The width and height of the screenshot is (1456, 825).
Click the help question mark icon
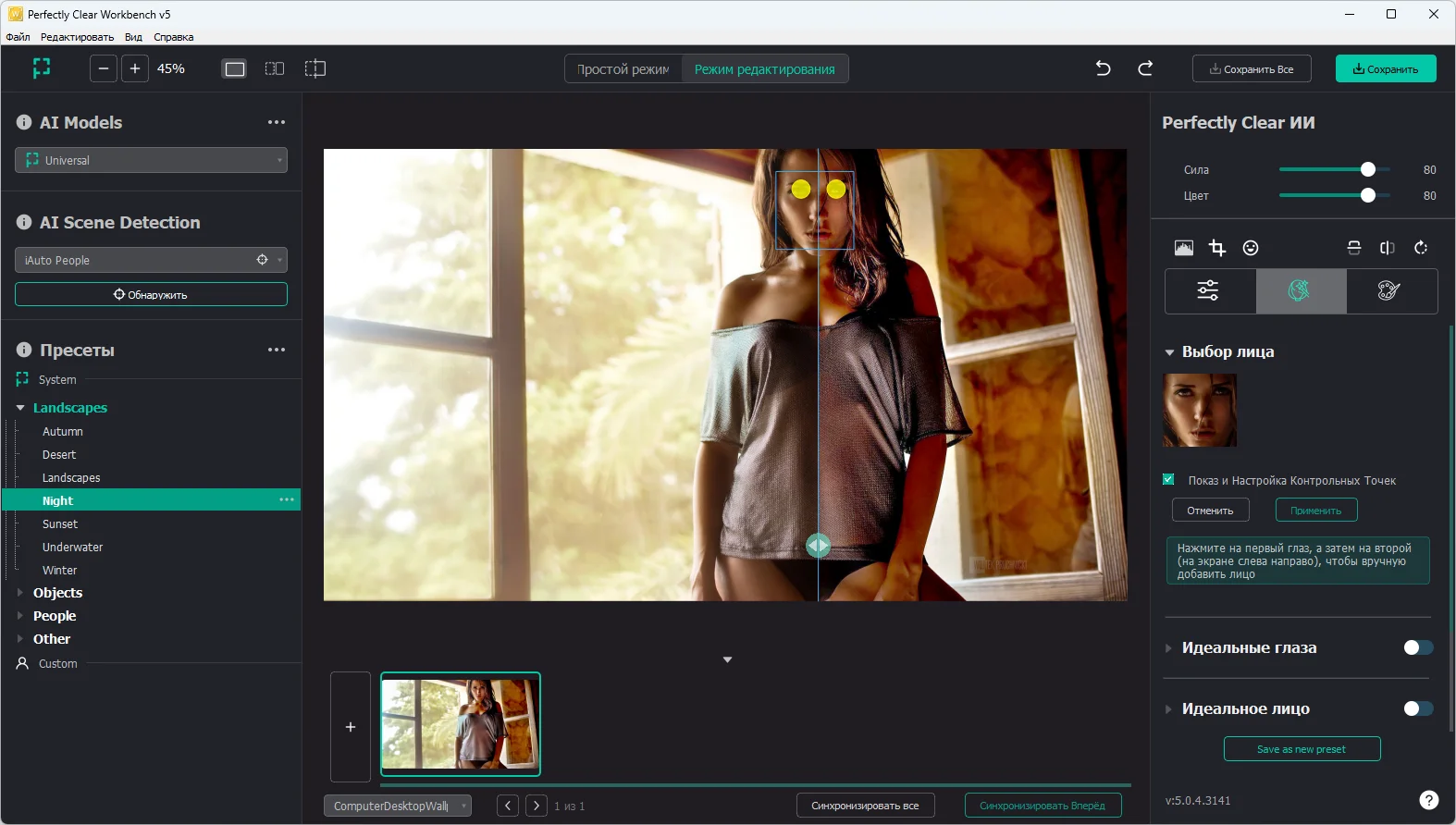coord(1428,800)
